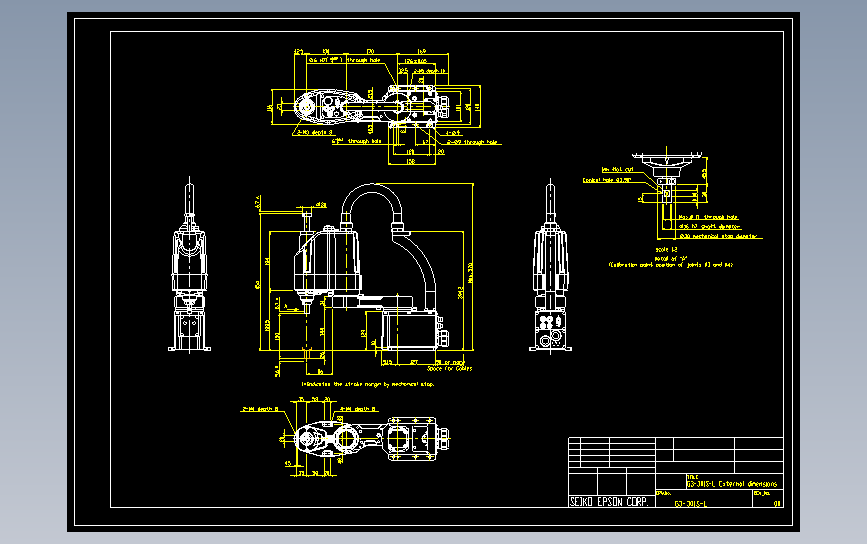
Task: Click the 'Conical hole' callout in detail view
Action: pyautogui.click(x=607, y=180)
